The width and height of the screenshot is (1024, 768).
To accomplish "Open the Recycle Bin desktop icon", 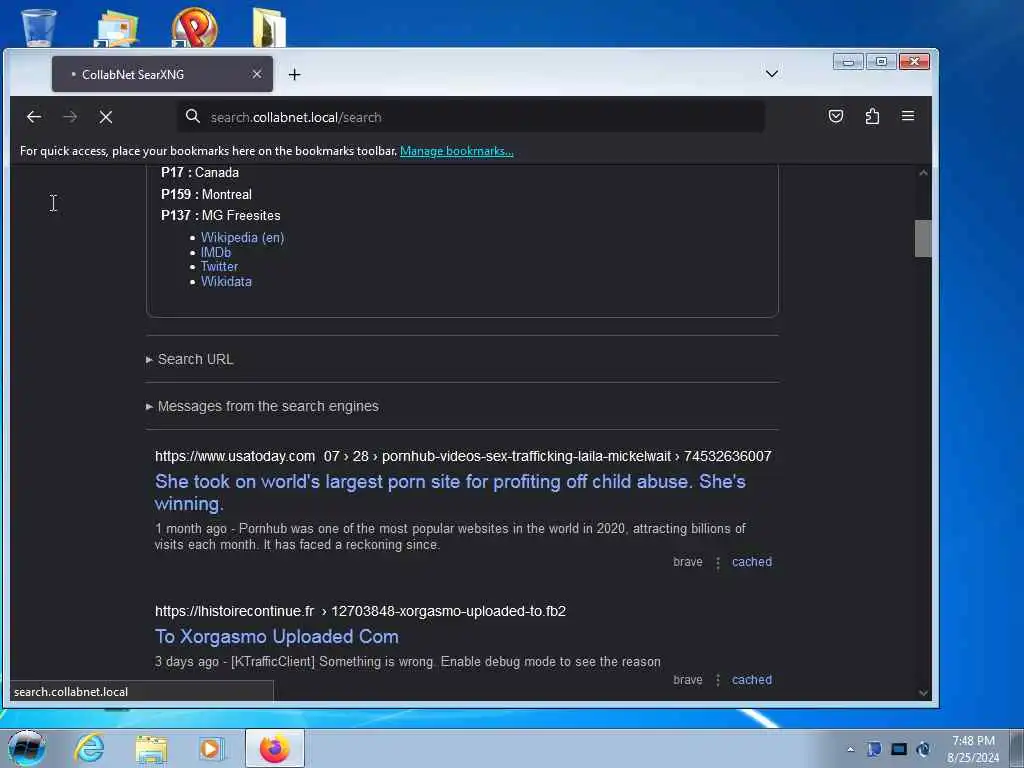I will pyautogui.click(x=39, y=27).
